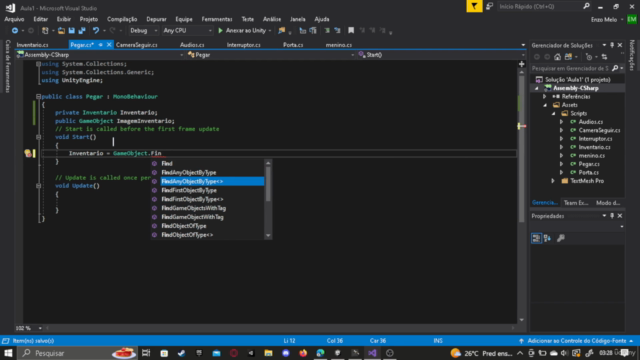Click the IntelliSense list scrollbar thumb

point(268,184)
